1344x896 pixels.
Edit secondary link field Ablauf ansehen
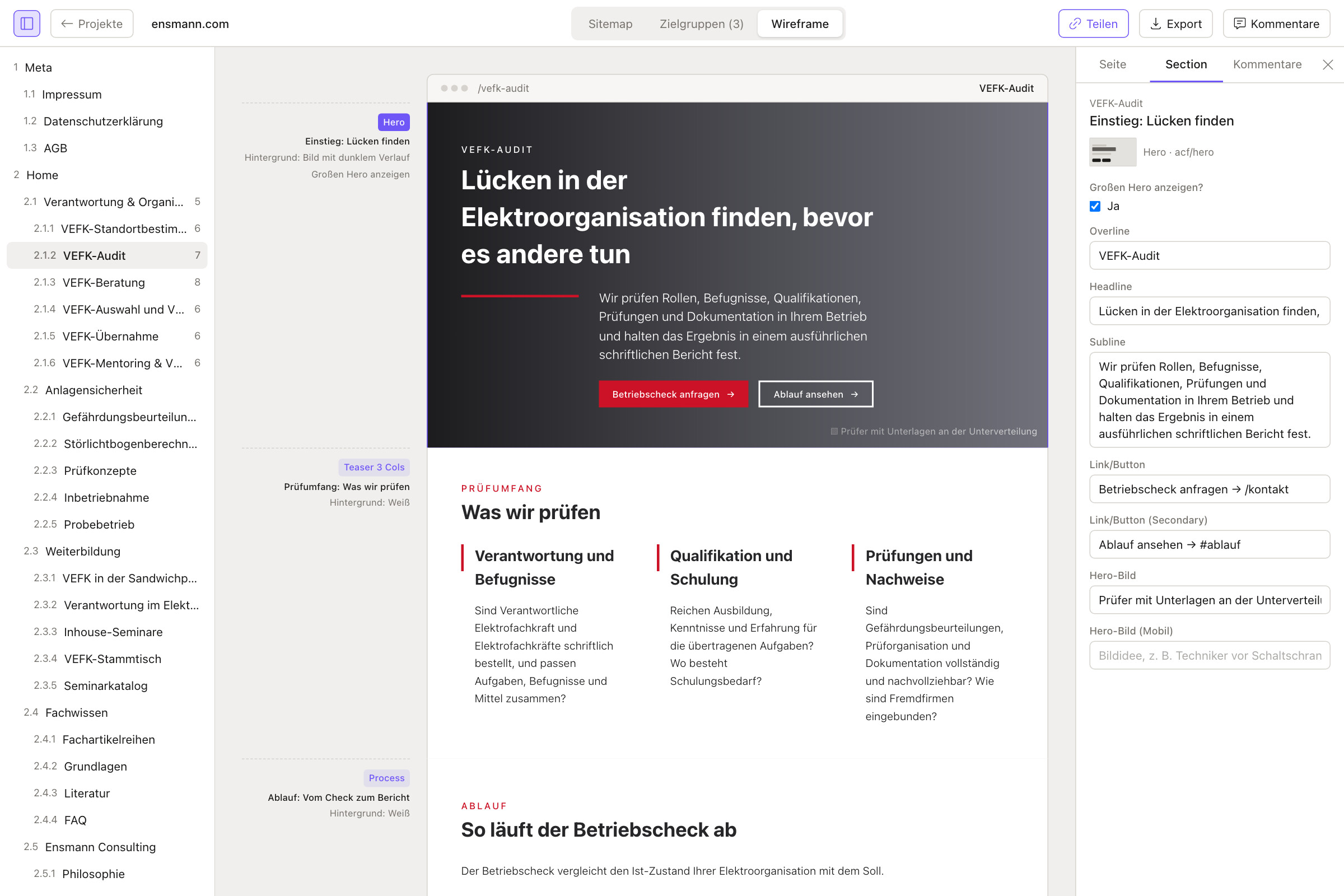[1209, 544]
